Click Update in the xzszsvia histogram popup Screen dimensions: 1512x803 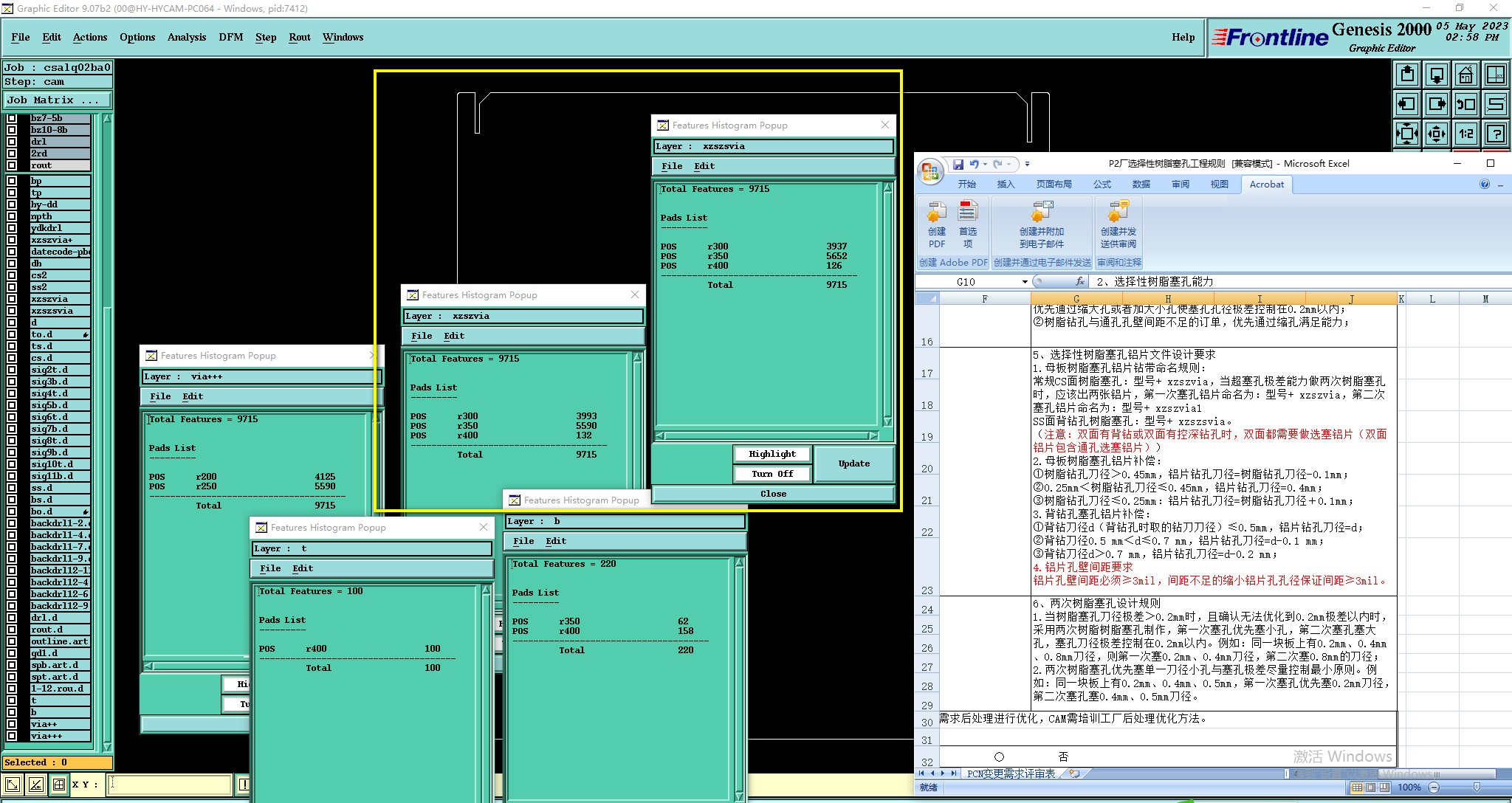point(853,463)
